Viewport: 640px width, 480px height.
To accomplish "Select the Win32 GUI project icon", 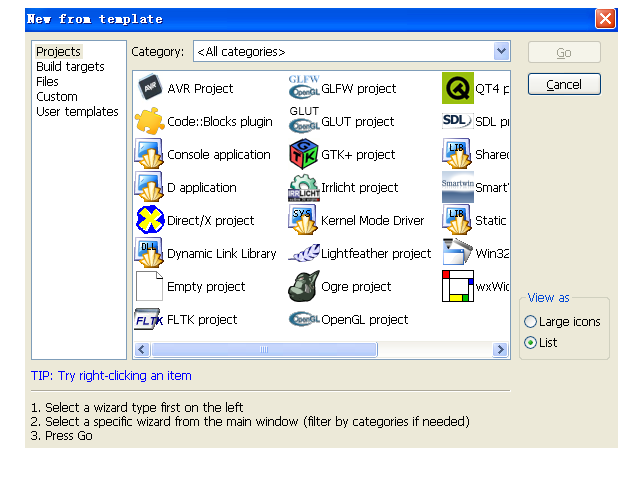I will (458, 252).
